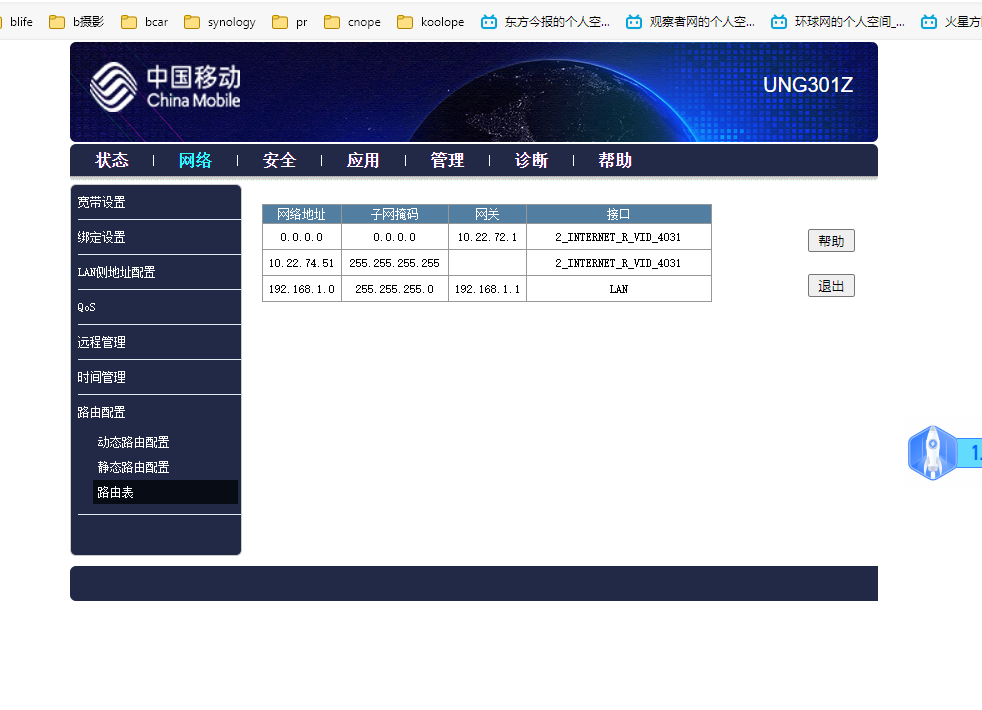Go to the 管理 tab
Viewport: 982px width, 710px height.
click(447, 160)
